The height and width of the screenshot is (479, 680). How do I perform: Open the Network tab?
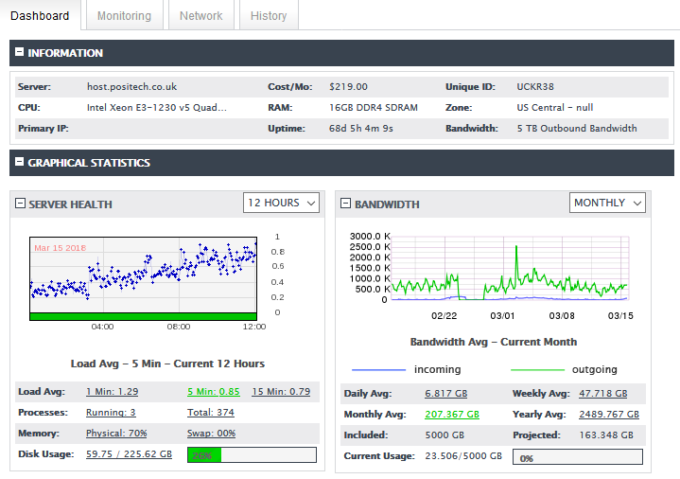pos(201,16)
